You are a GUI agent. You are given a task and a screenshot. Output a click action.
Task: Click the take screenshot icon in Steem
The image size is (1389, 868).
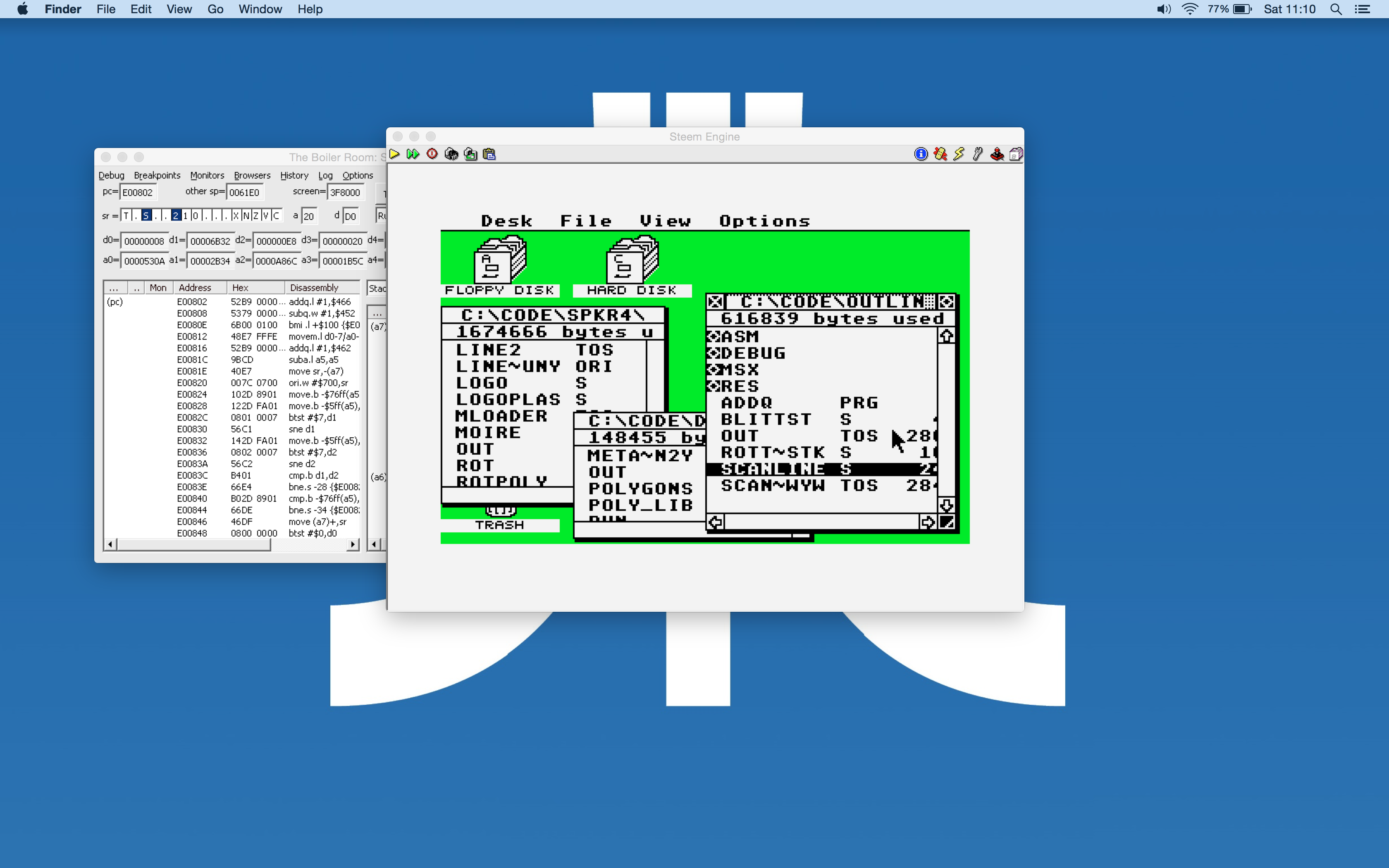point(471,154)
